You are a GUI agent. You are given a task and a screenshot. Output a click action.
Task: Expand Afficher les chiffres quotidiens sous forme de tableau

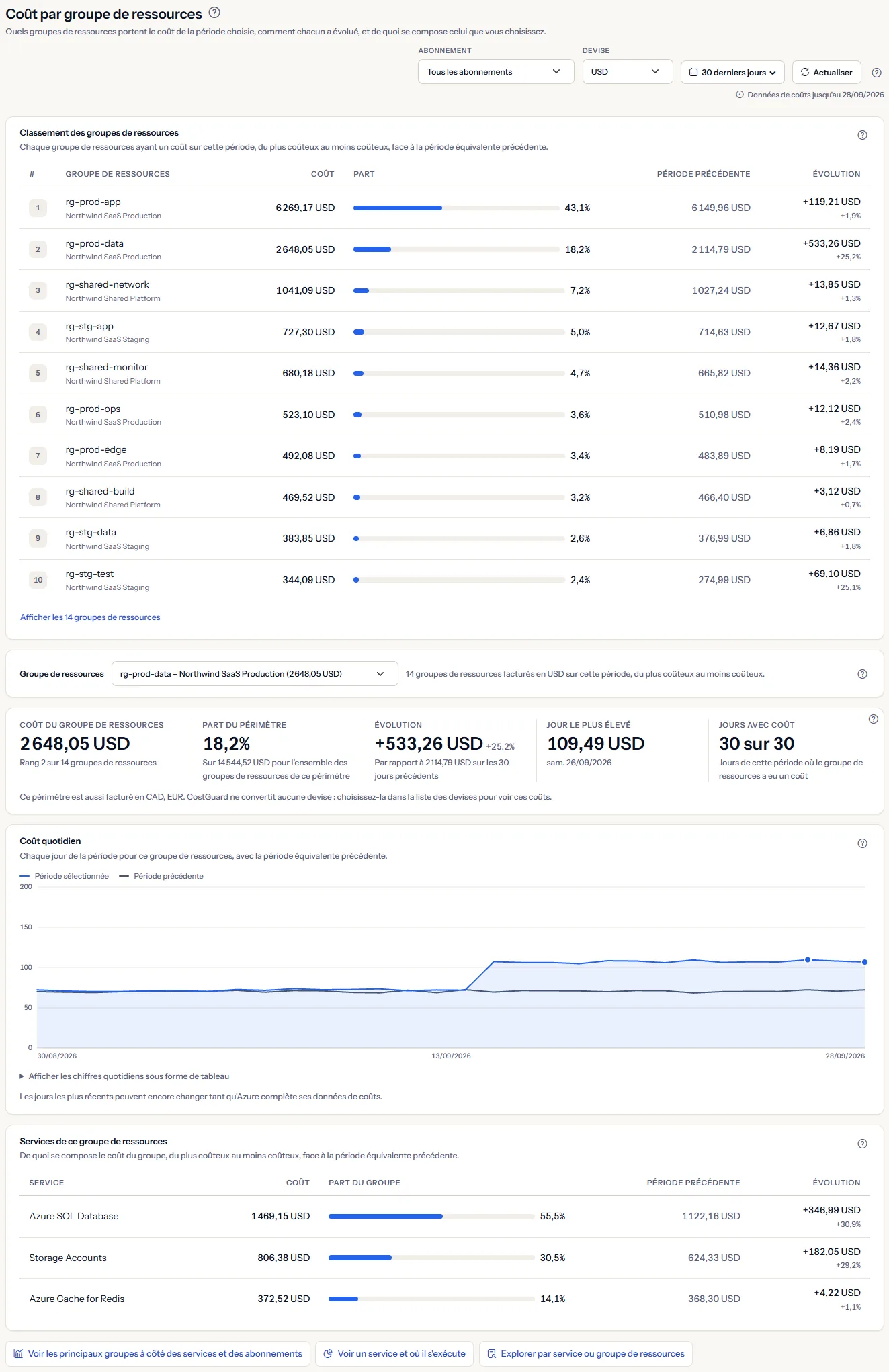(x=124, y=1076)
